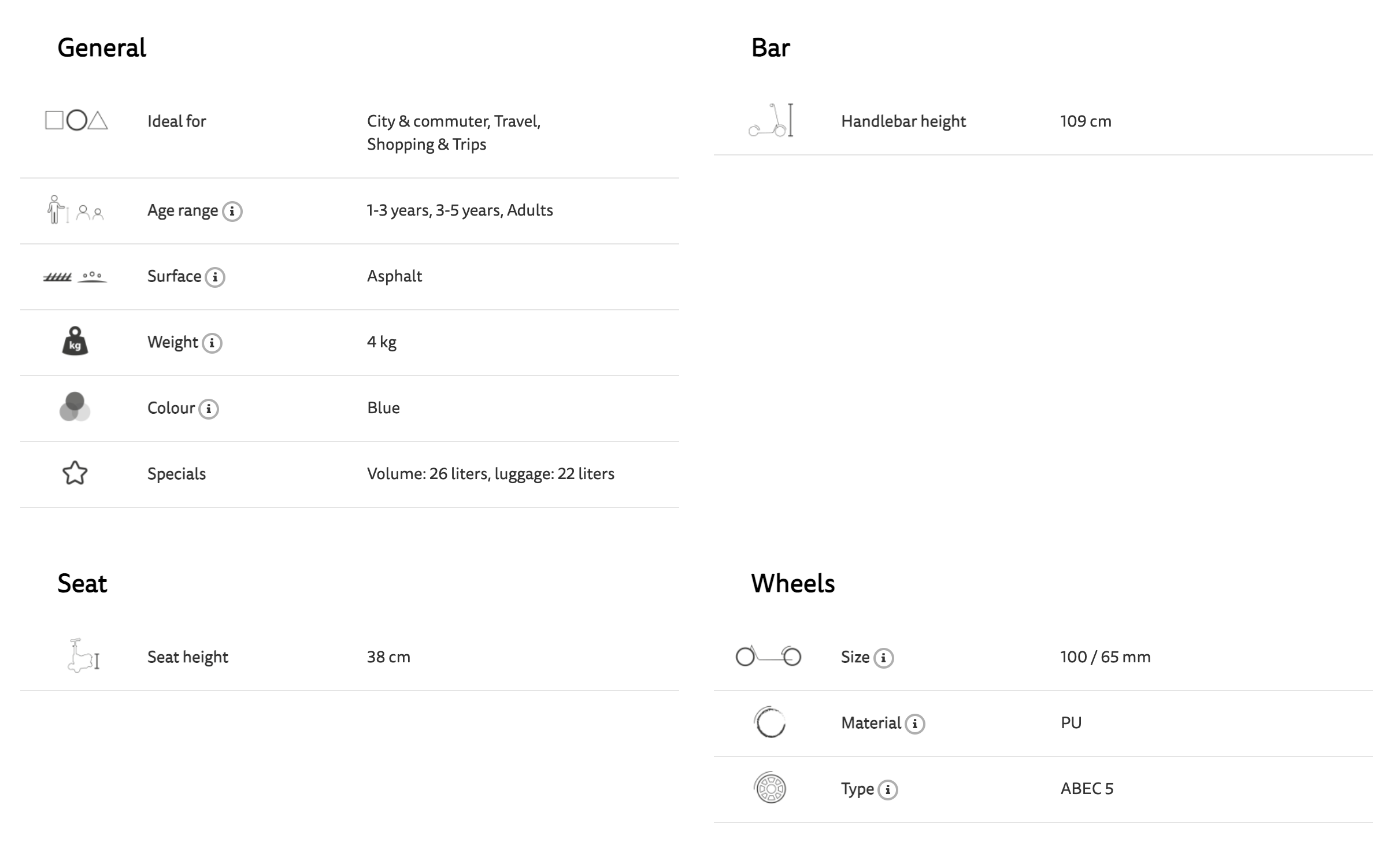Click the scooter handlebar height icon
1400x853 pixels.
(771, 121)
